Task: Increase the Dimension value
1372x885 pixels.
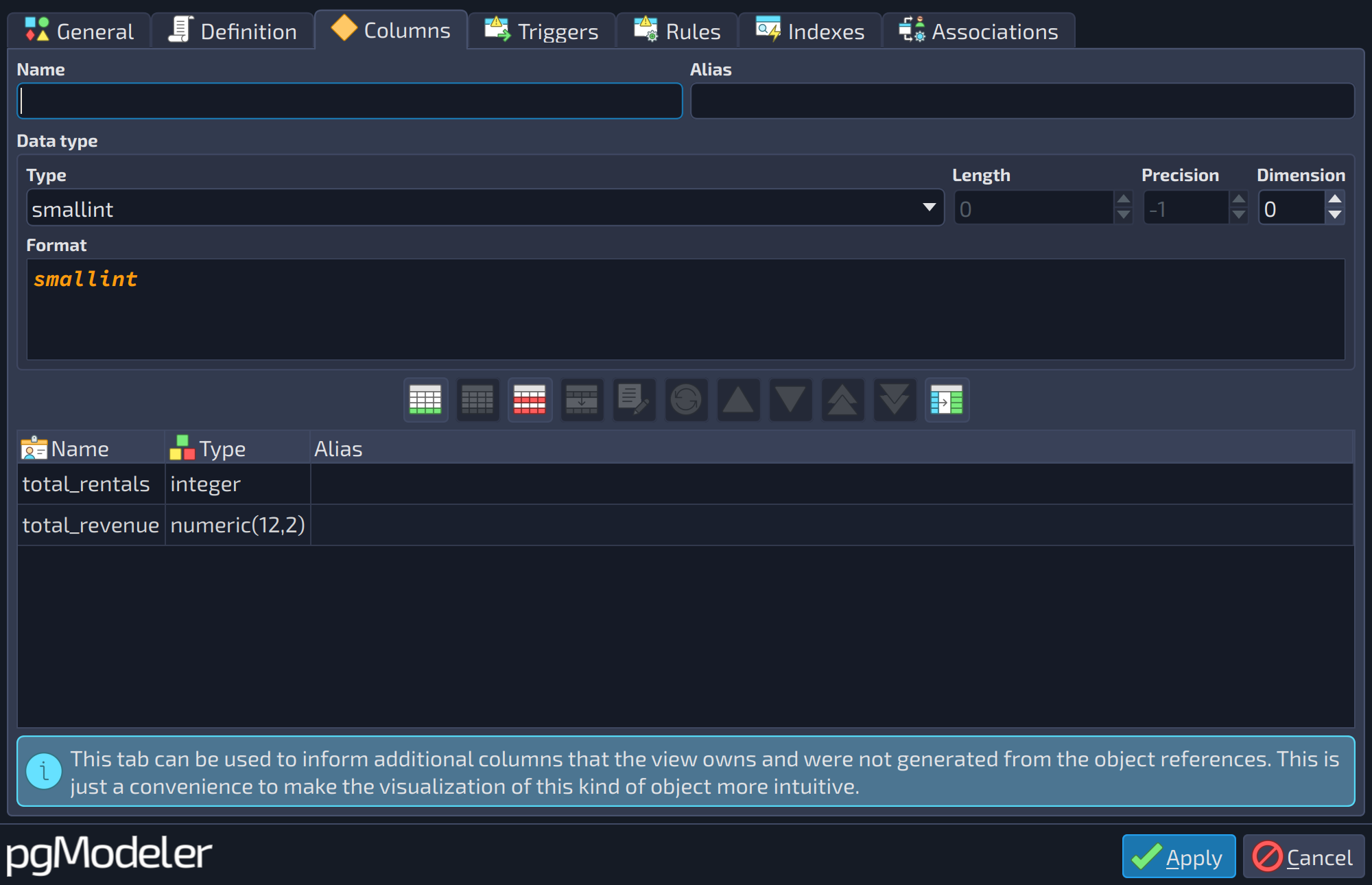Action: click(1334, 200)
